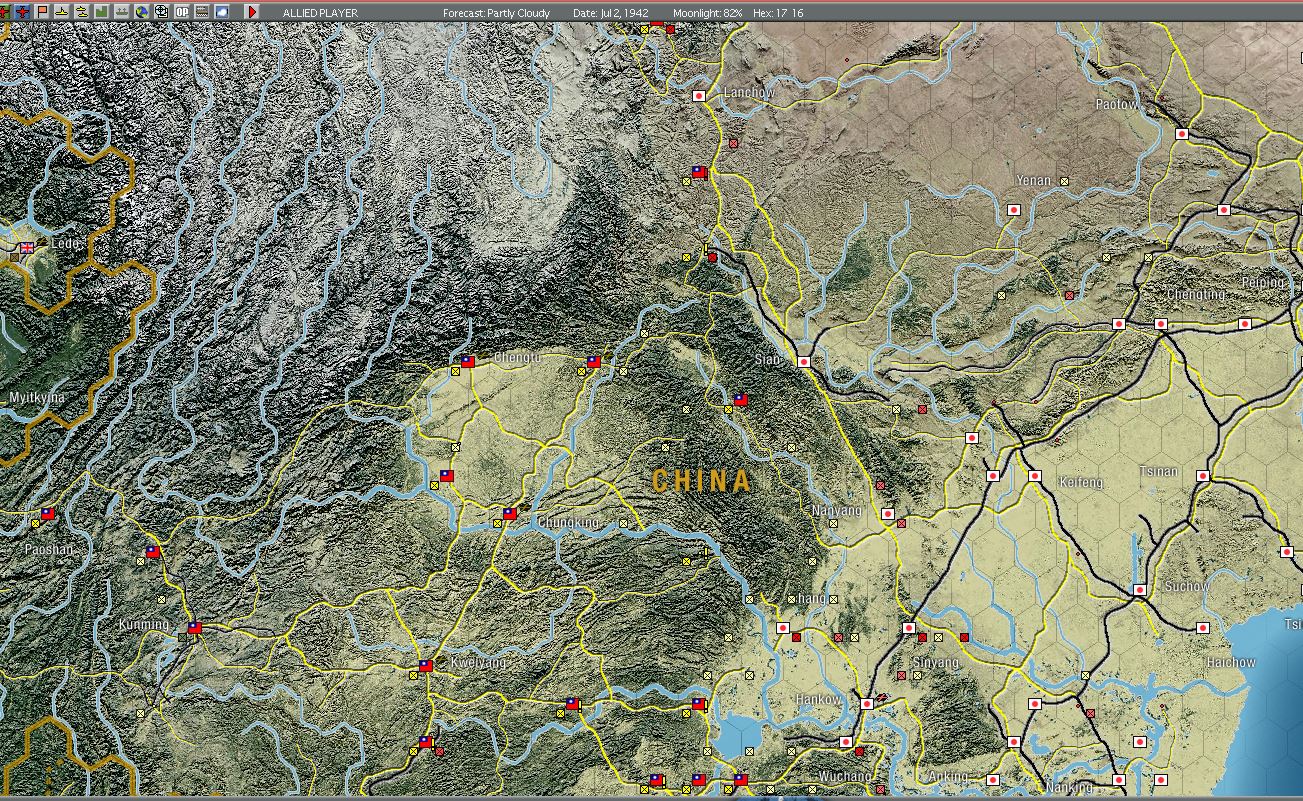Image resolution: width=1303 pixels, height=801 pixels.
Task: Click the Chungking city label
Action: tap(568, 523)
